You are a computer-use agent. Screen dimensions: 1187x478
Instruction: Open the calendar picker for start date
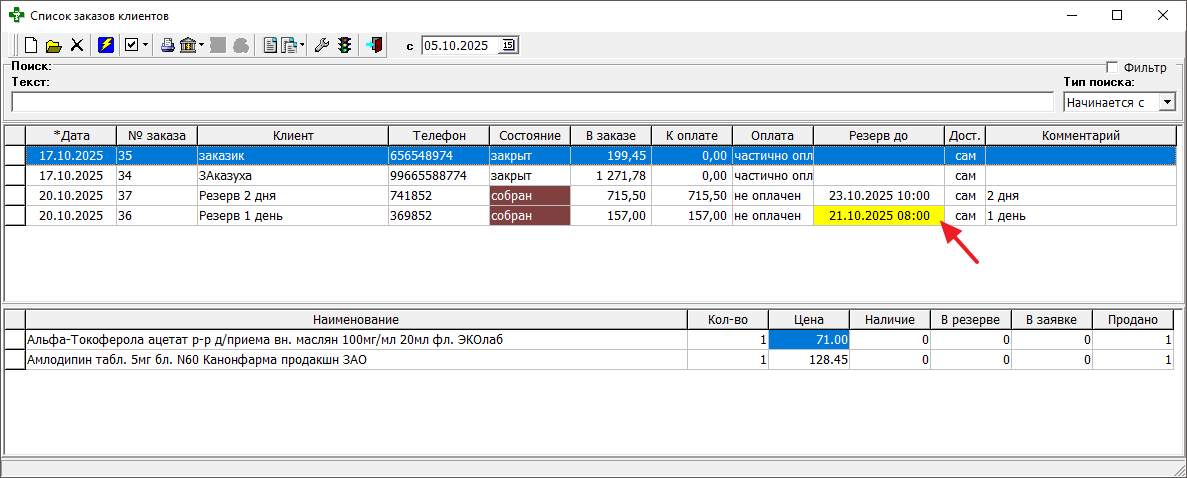click(x=508, y=46)
